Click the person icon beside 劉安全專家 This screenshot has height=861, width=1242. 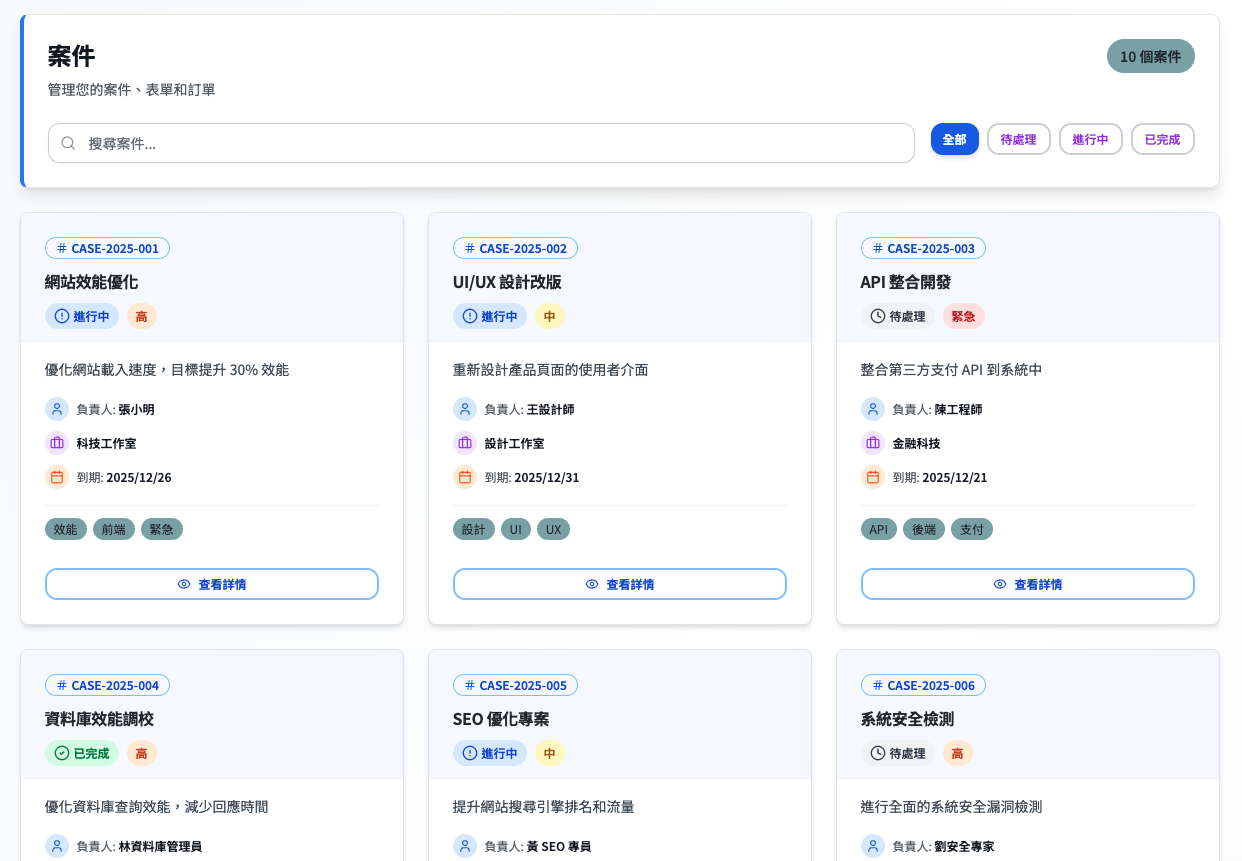coord(873,846)
